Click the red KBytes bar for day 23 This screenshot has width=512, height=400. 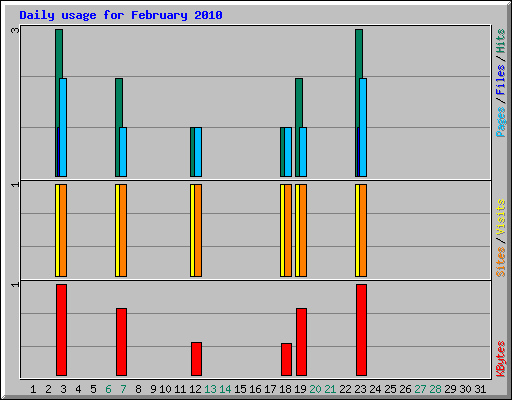click(x=361, y=330)
